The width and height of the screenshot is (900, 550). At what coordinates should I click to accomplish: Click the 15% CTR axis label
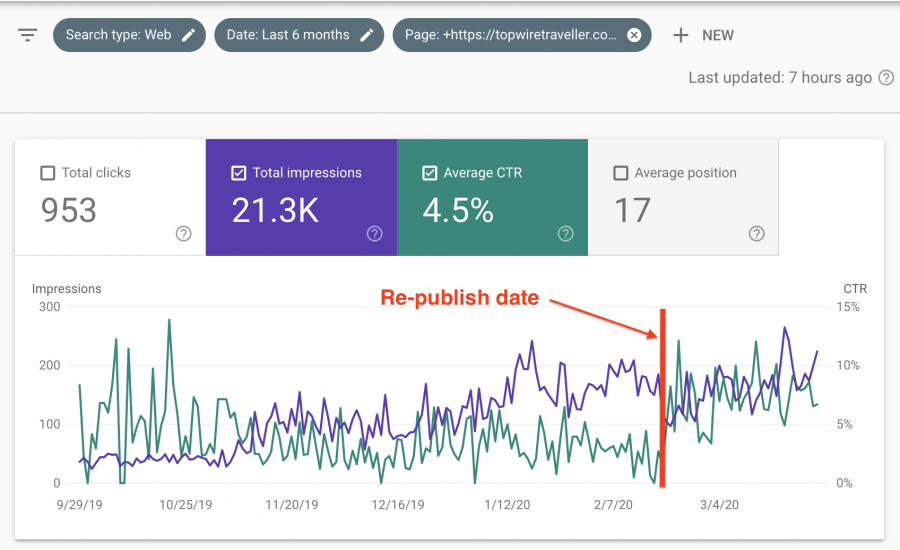click(x=848, y=307)
